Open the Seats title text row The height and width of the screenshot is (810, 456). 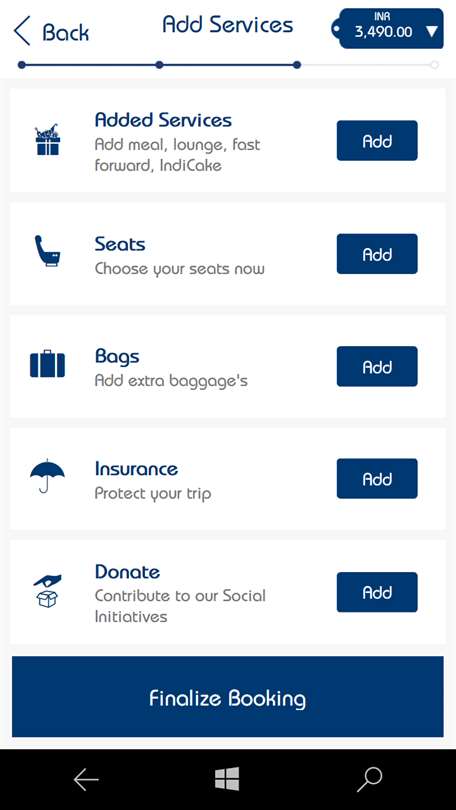pyautogui.click(x=120, y=244)
